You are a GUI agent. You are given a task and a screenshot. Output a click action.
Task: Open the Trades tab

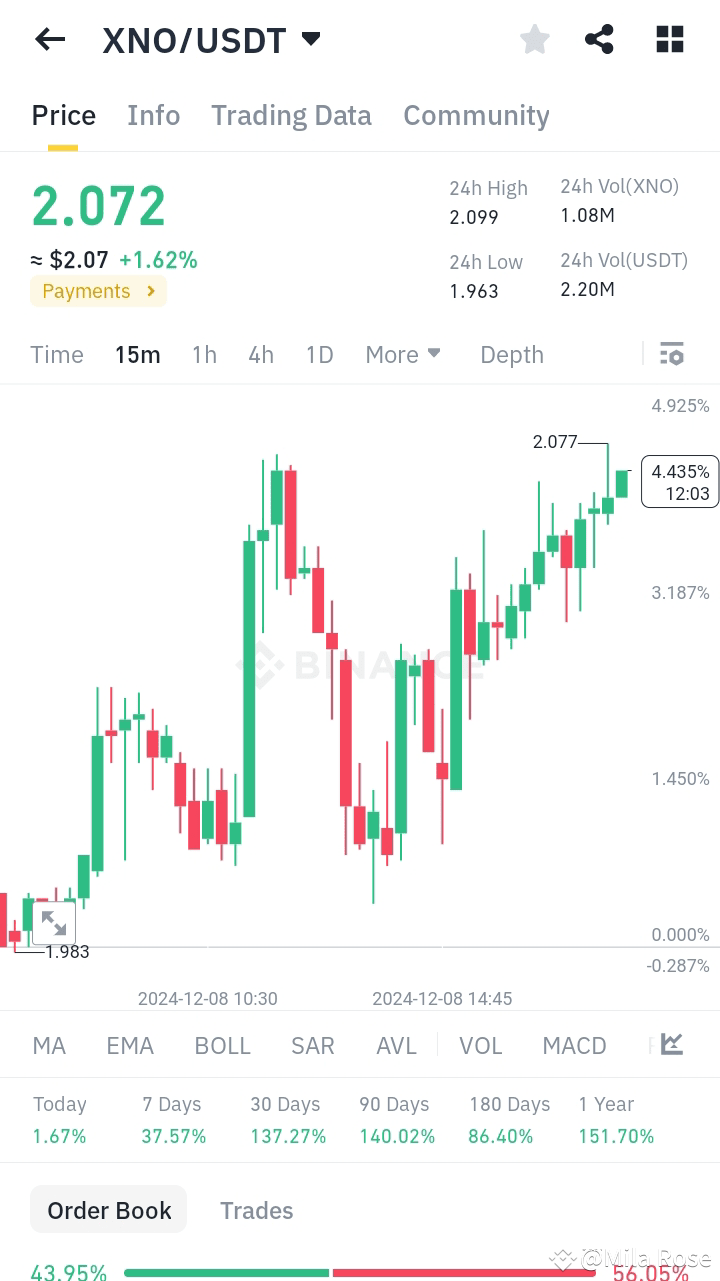(x=256, y=1210)
